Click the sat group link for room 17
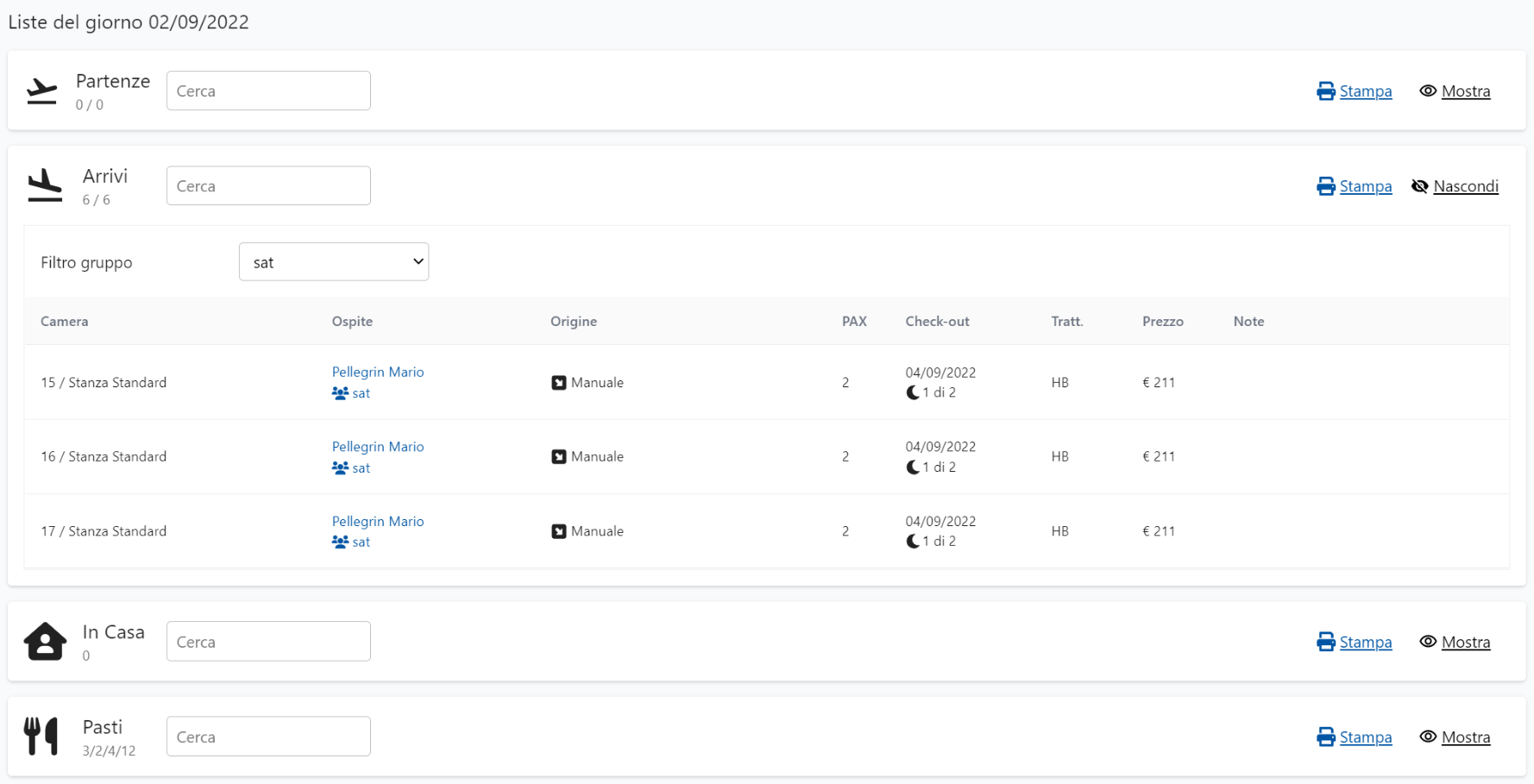Viewport: 1534px width, 784px height. (x=361, y=543)
